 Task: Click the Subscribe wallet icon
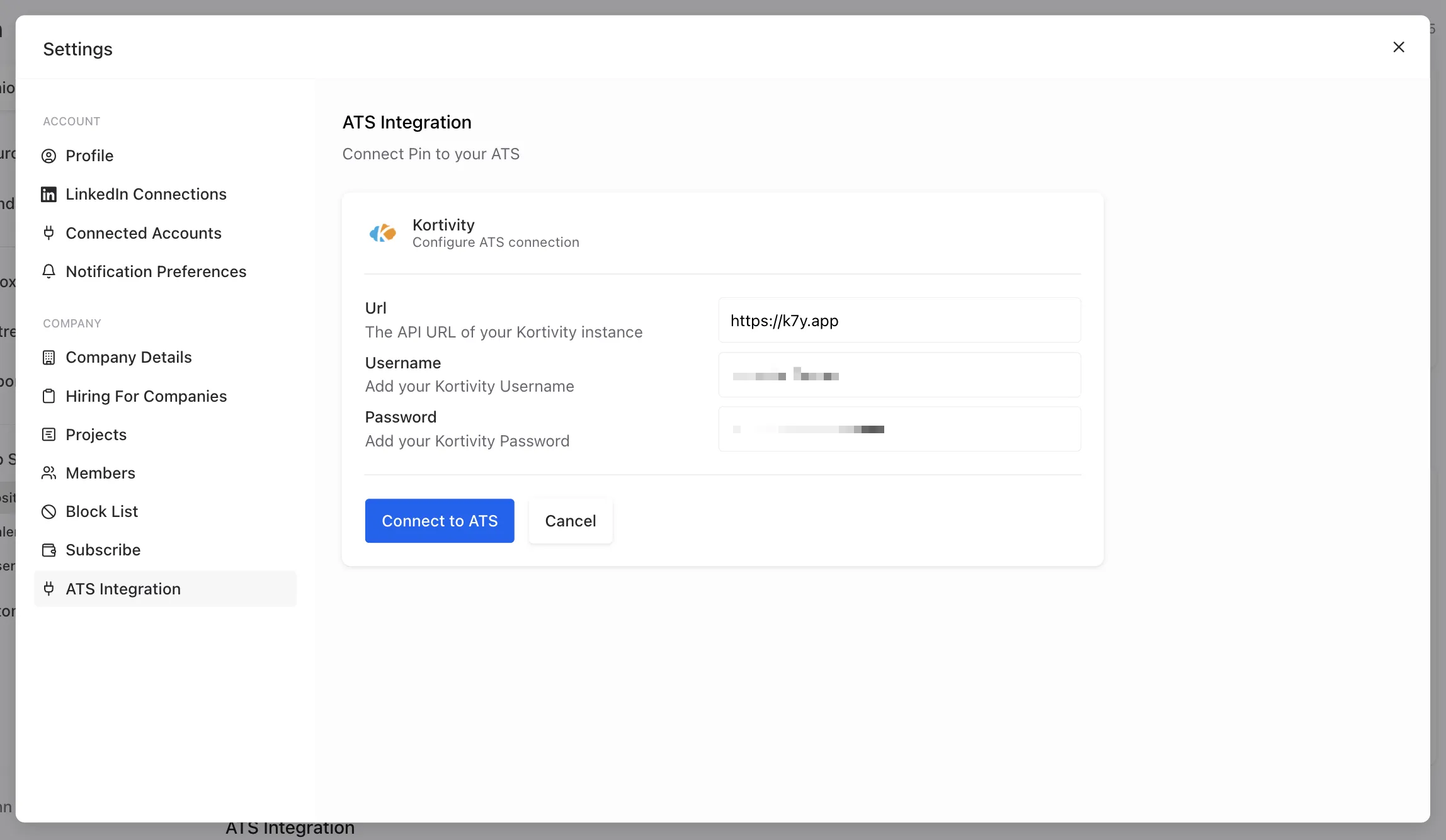click(x=48, y=550)
